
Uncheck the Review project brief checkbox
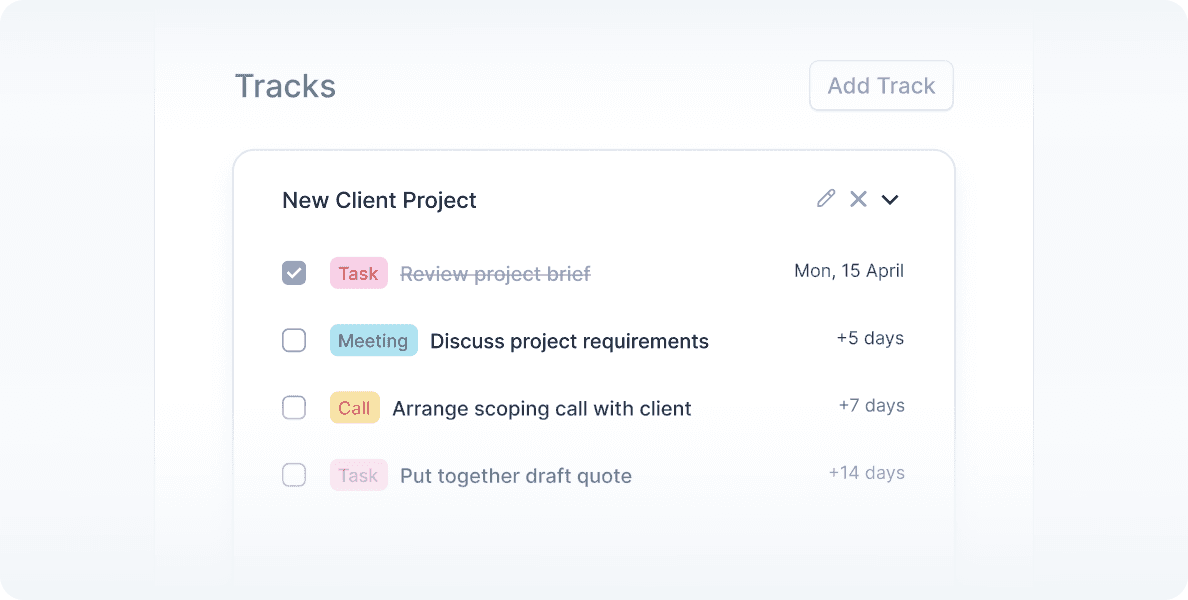click(x=294, y=273)
